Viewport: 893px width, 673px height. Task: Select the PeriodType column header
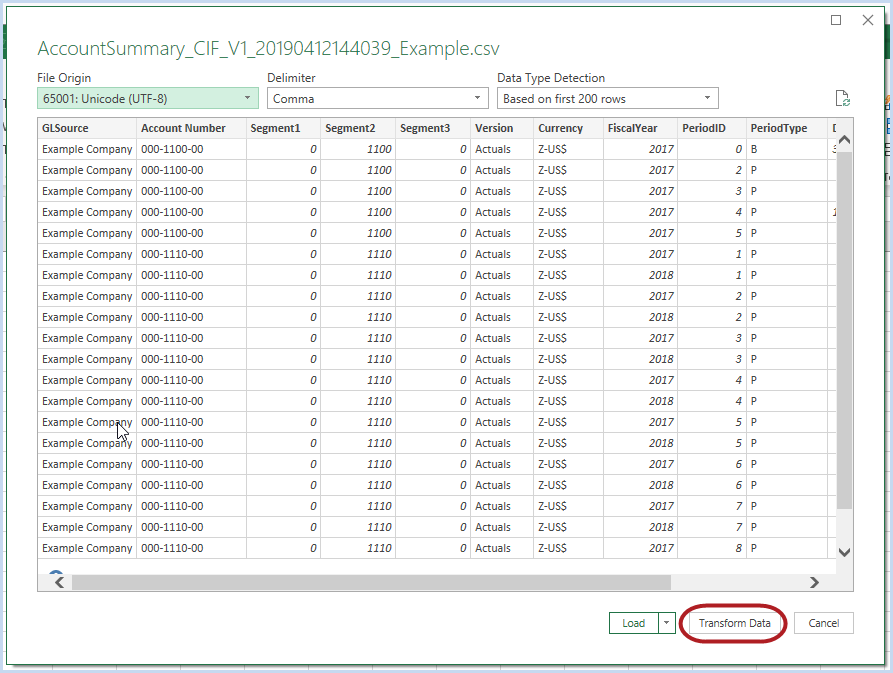click(787, 128)
